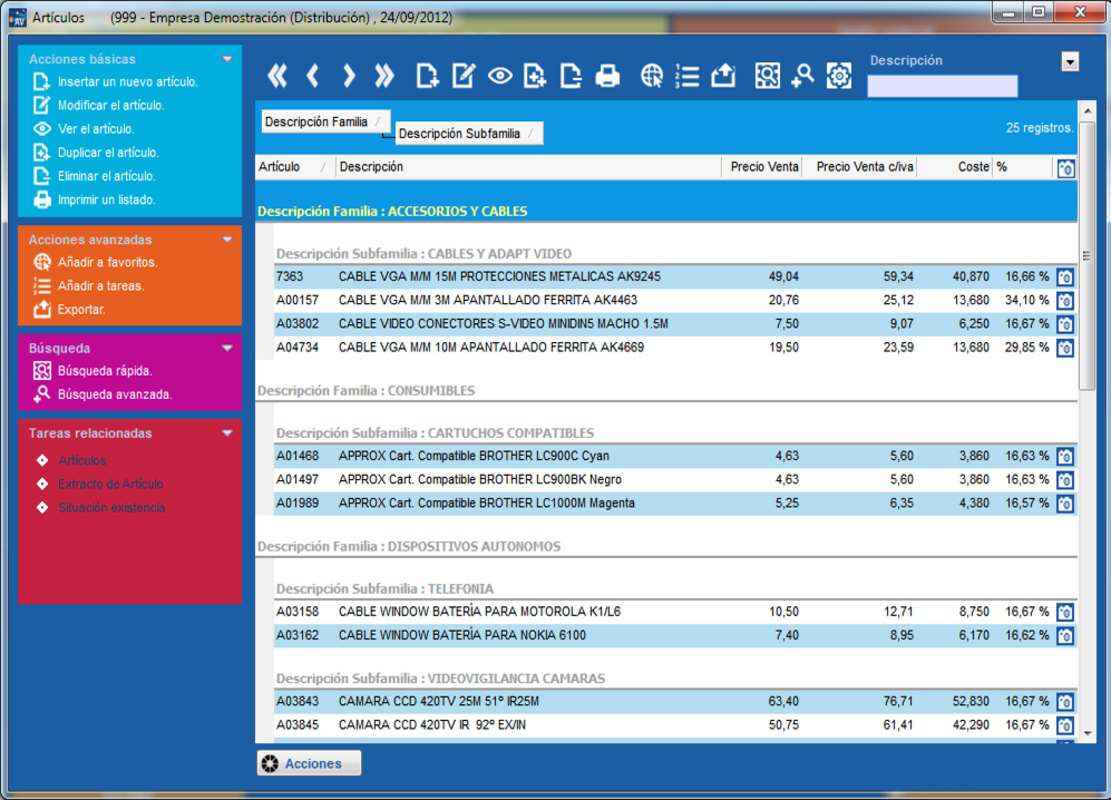Click image icon for article A00157
The width and height of the screenshot is (1111, 800).
click(x=1065, y=300)
